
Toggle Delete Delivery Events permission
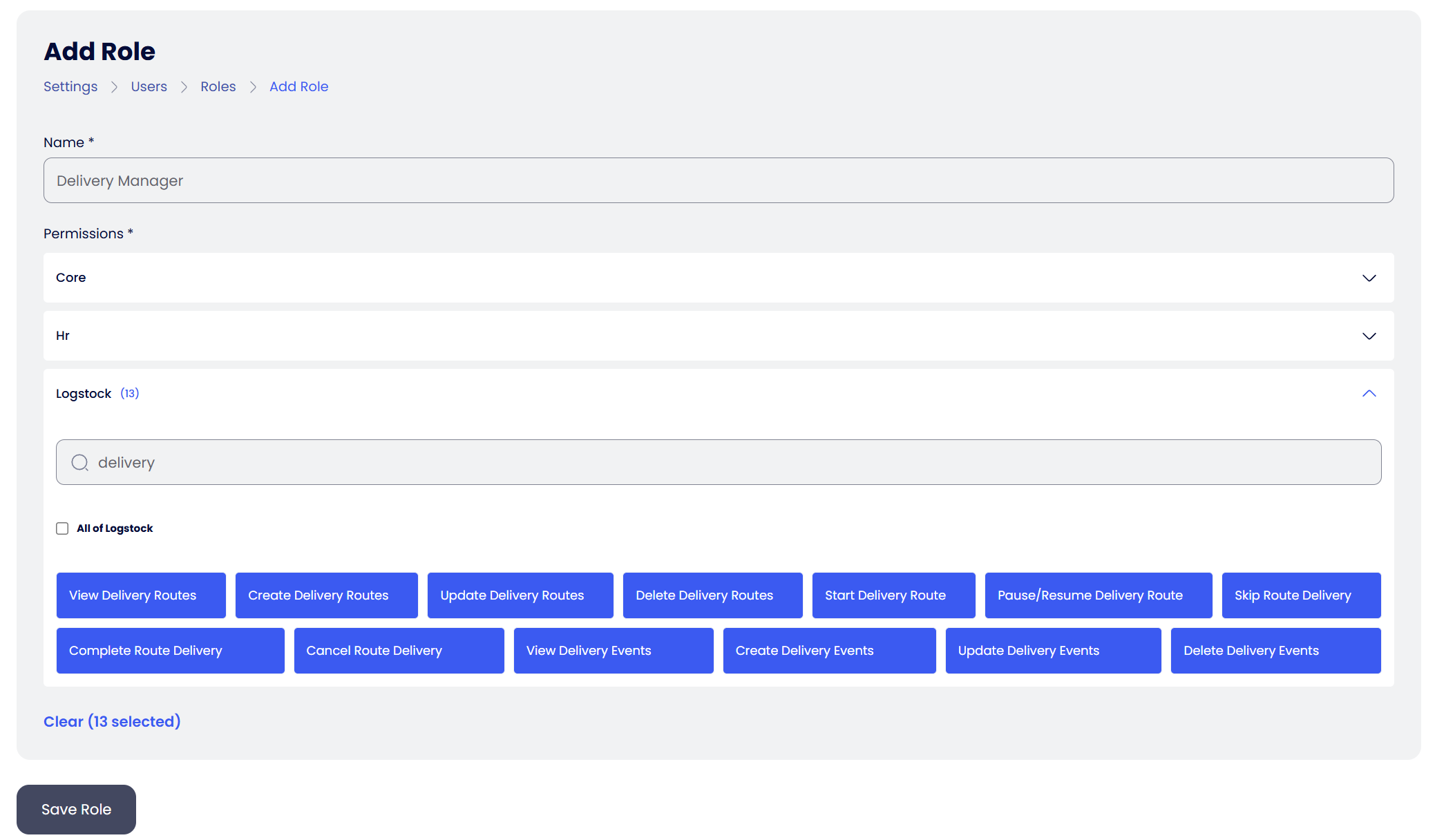1275,650
